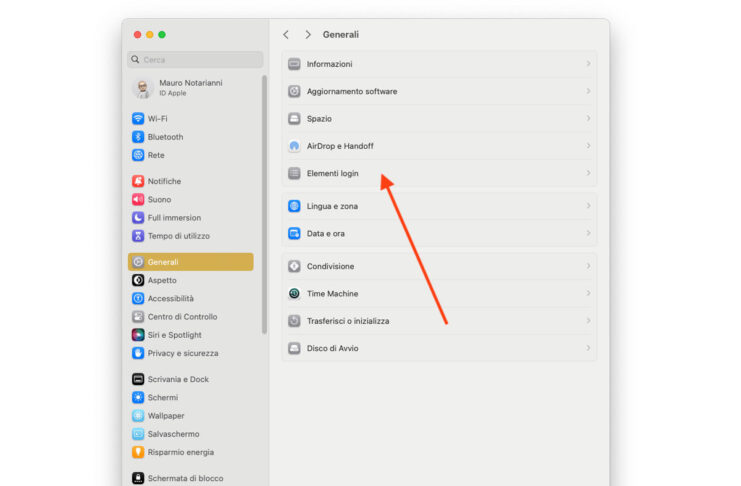
Task: Click the sidebar vertical scrollbar
Action: coord(265,204)
